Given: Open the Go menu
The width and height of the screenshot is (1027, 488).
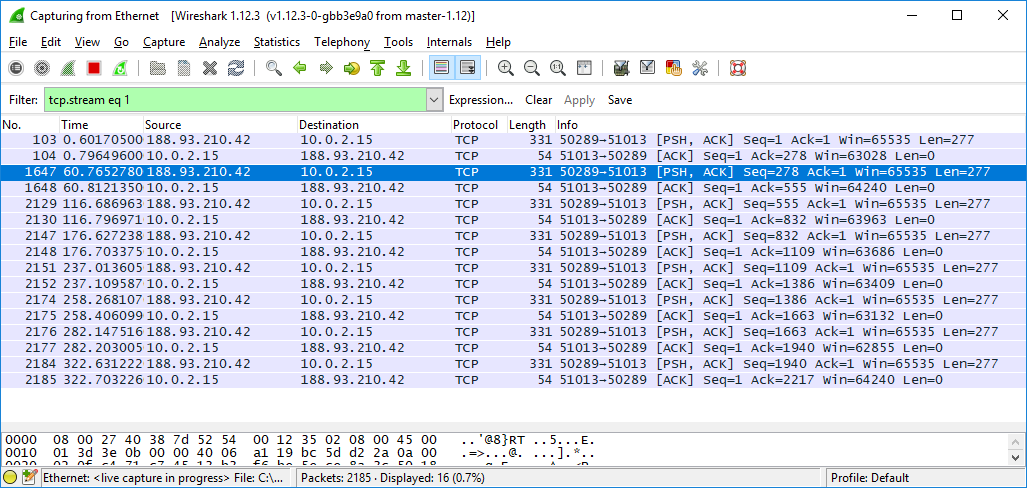Looking at the screenshot, I should pyautogui.click(x=121, y=42).
